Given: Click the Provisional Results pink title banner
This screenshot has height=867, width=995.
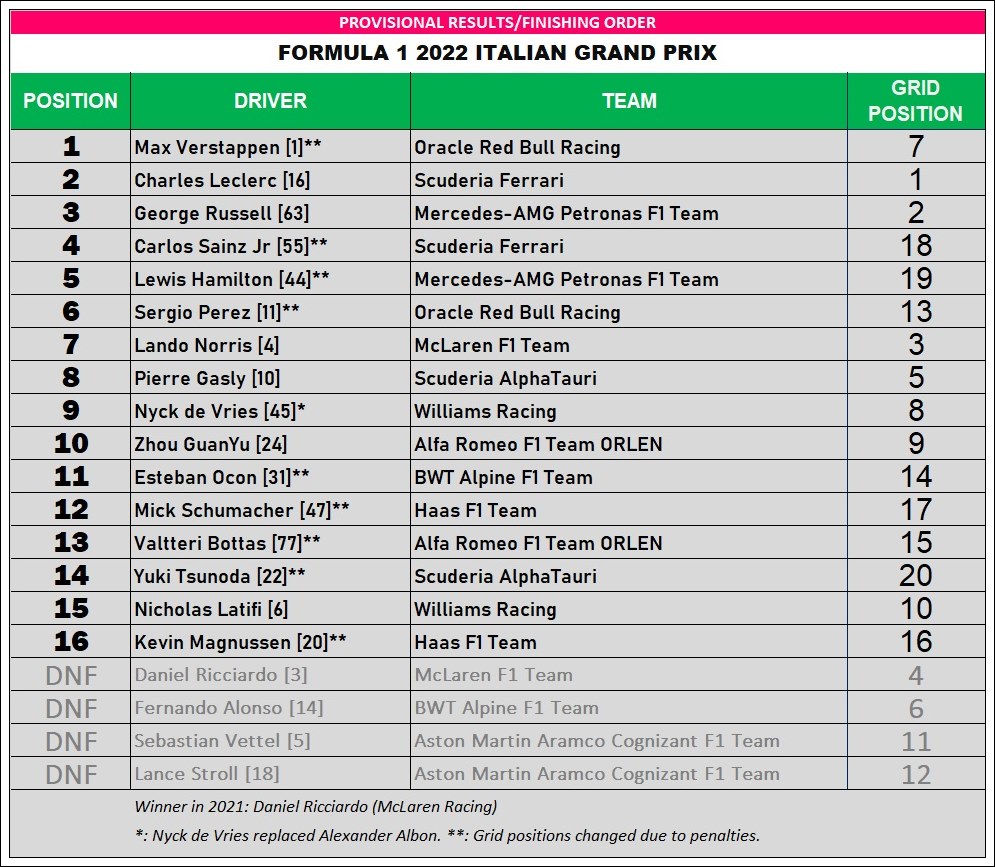Looking at the screenshot, I should click(x=497, y=22).
